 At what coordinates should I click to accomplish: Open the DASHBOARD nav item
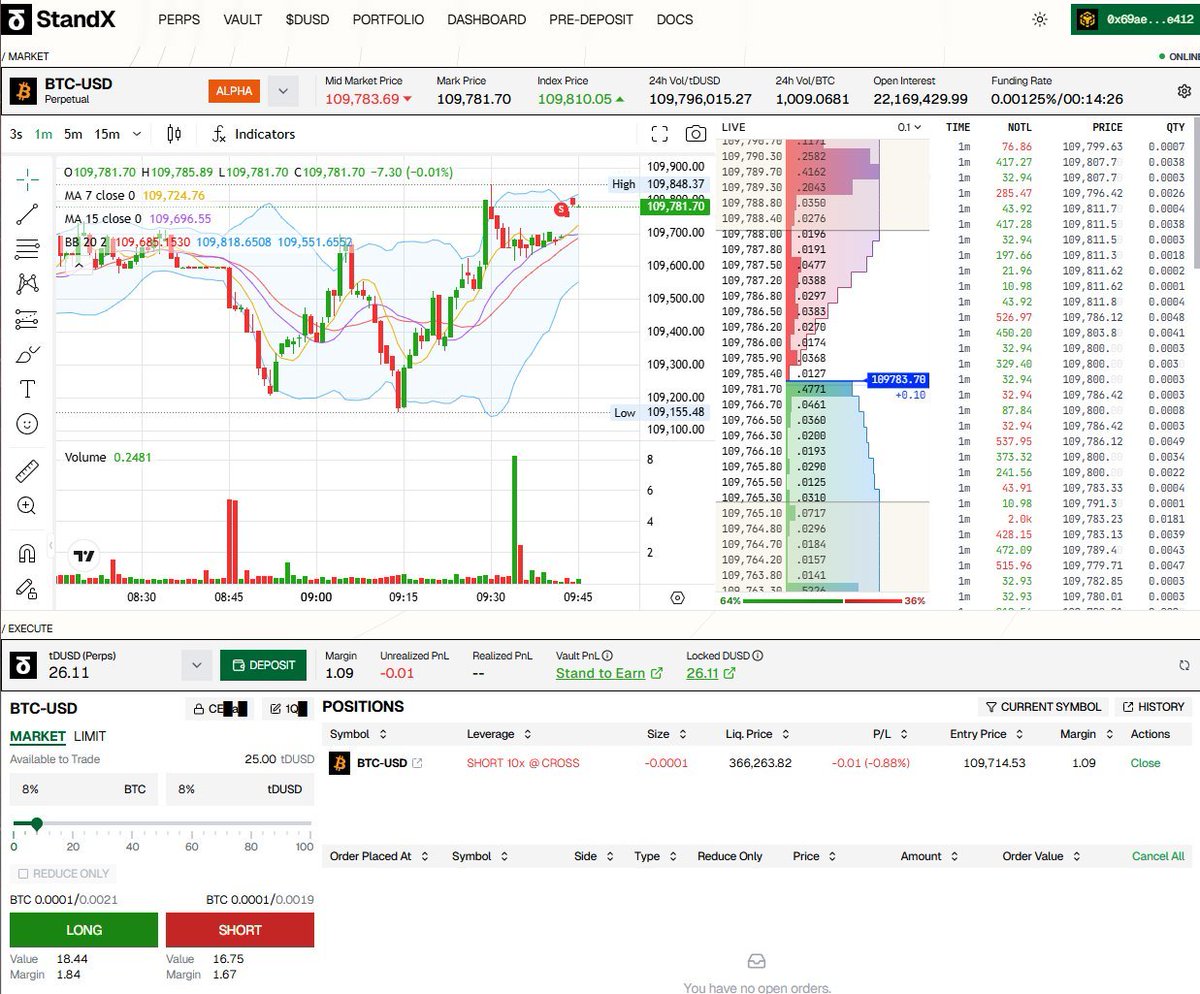(486, 19)
